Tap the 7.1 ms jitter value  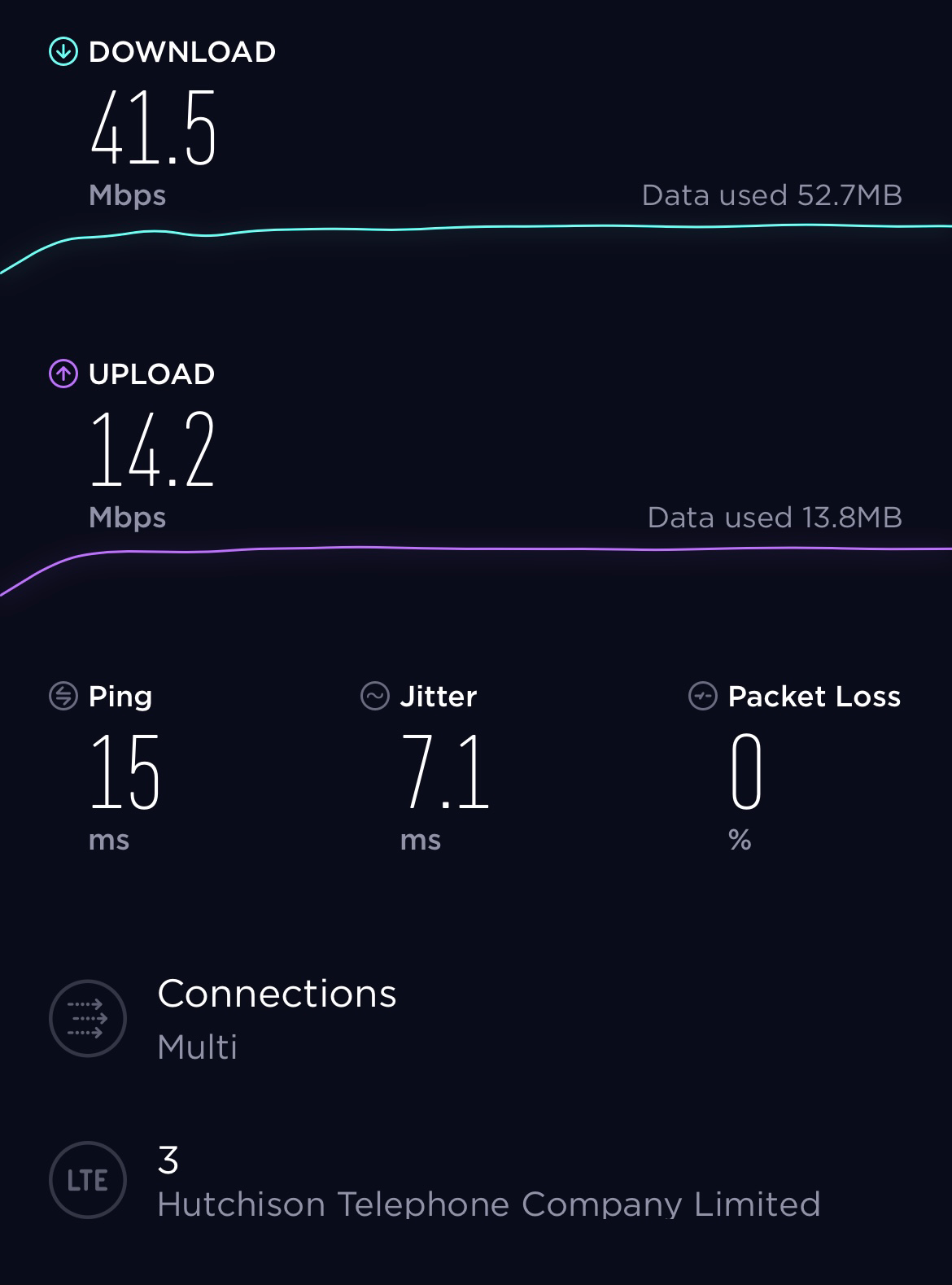click(x=445, y=771)
